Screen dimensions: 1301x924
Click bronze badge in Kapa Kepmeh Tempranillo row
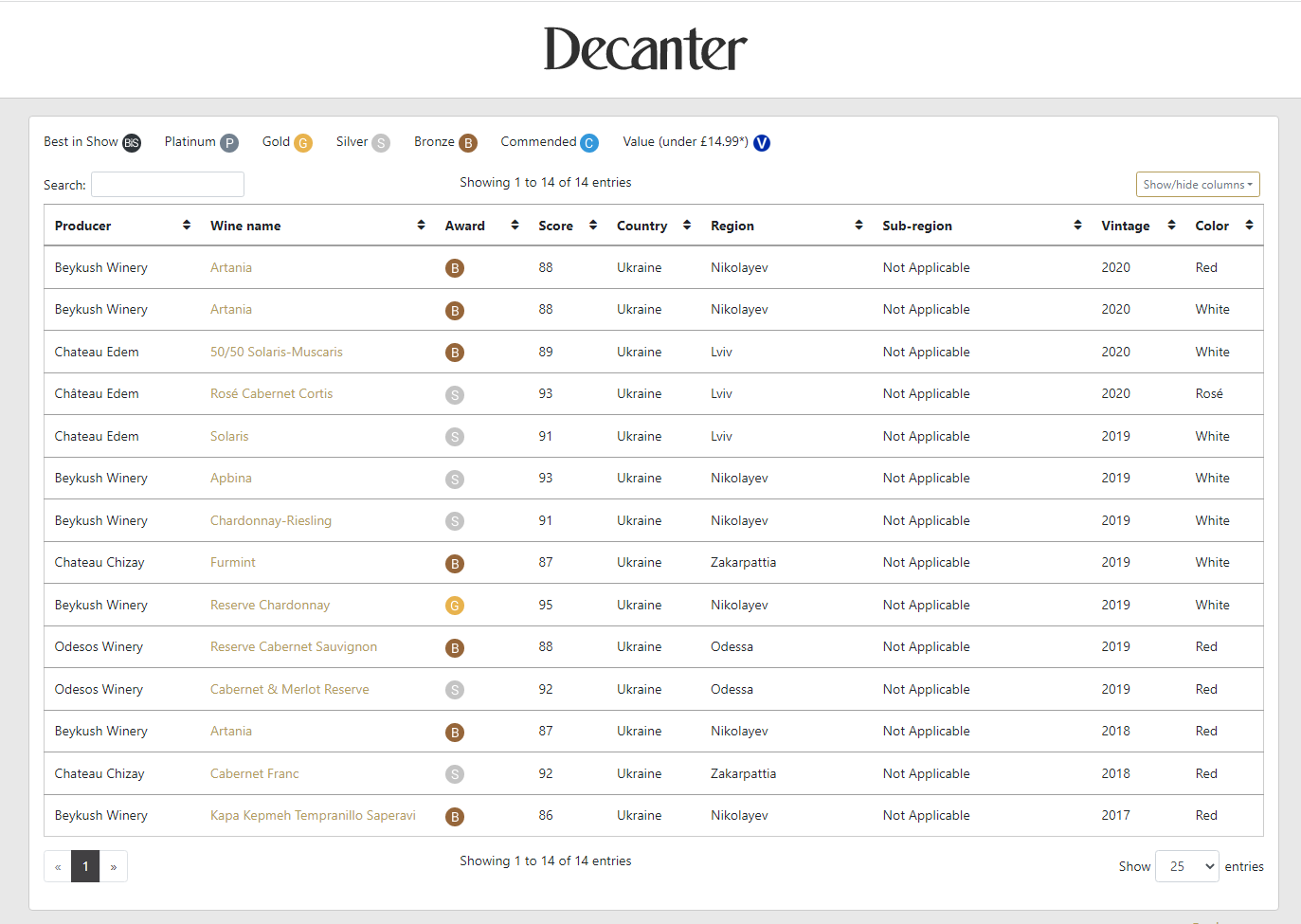pos(455,817)
